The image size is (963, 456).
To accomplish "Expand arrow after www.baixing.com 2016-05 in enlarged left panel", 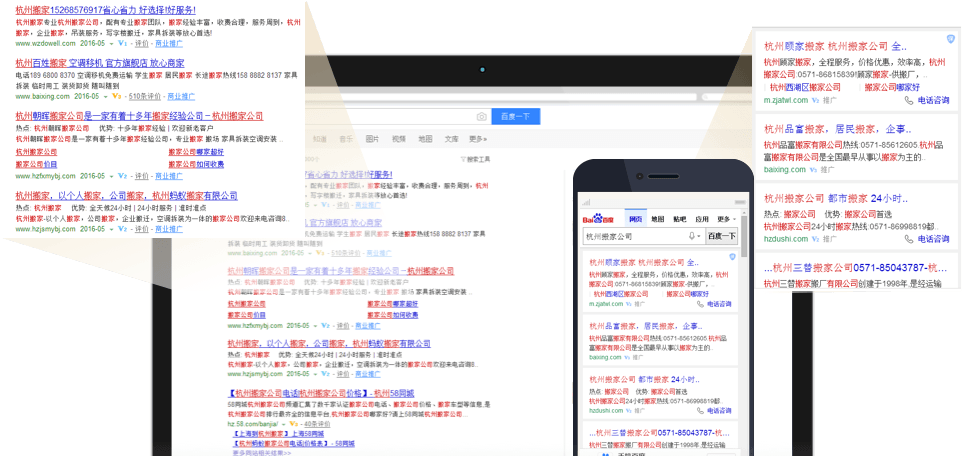I will click(x=106, y=97).
